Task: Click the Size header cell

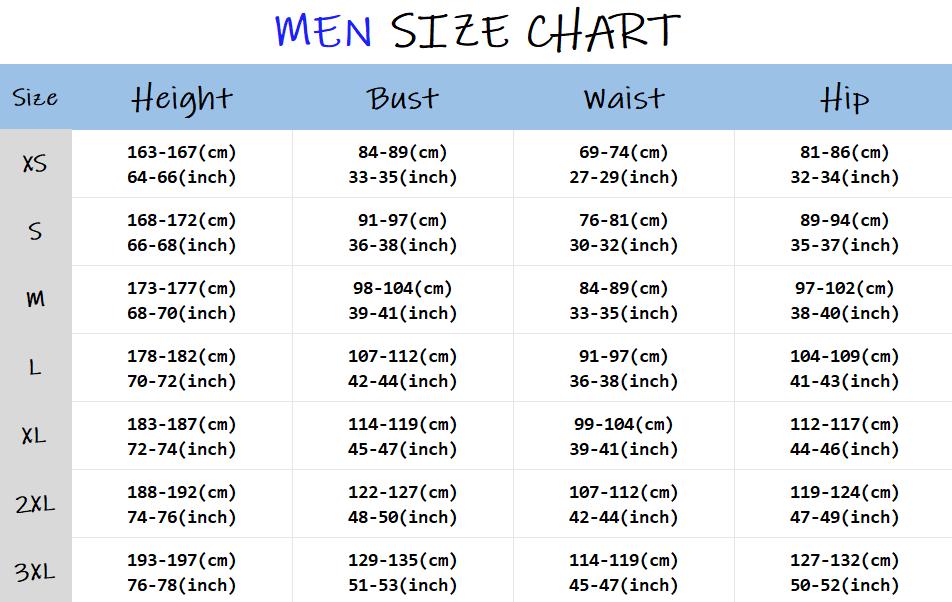Action: point(35,98)
